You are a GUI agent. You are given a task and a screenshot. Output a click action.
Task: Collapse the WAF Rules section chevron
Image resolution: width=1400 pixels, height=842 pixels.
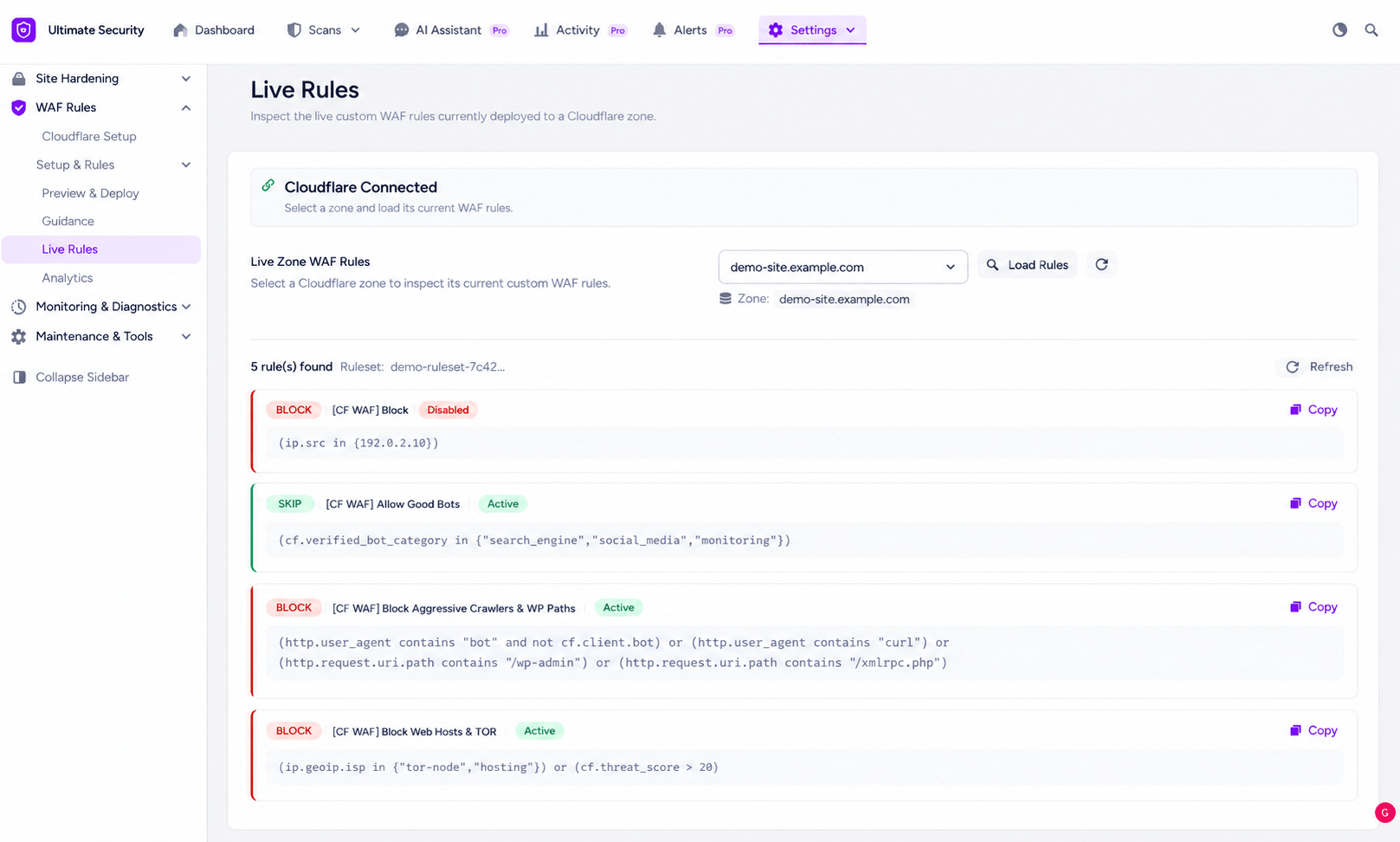point(186,107)
